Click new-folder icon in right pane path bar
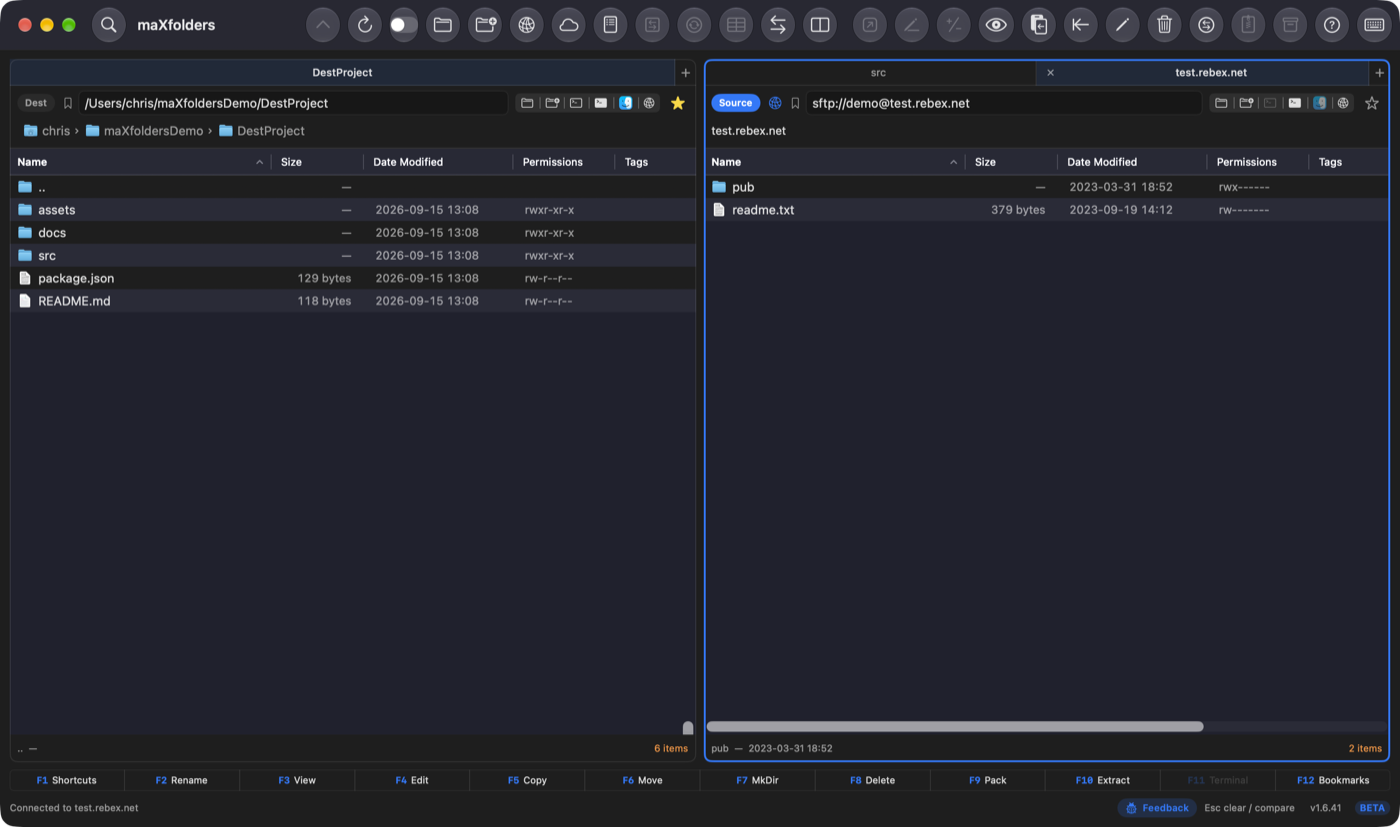This screenshot has height=827, width=1400. (x=1246, y=103)
